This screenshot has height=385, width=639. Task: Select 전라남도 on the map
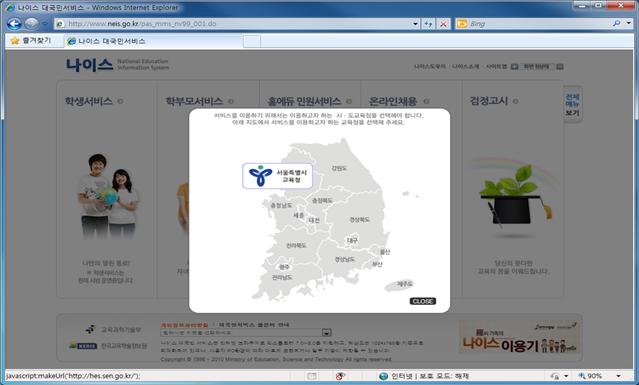pyautogui.click(x=282, y=277)
